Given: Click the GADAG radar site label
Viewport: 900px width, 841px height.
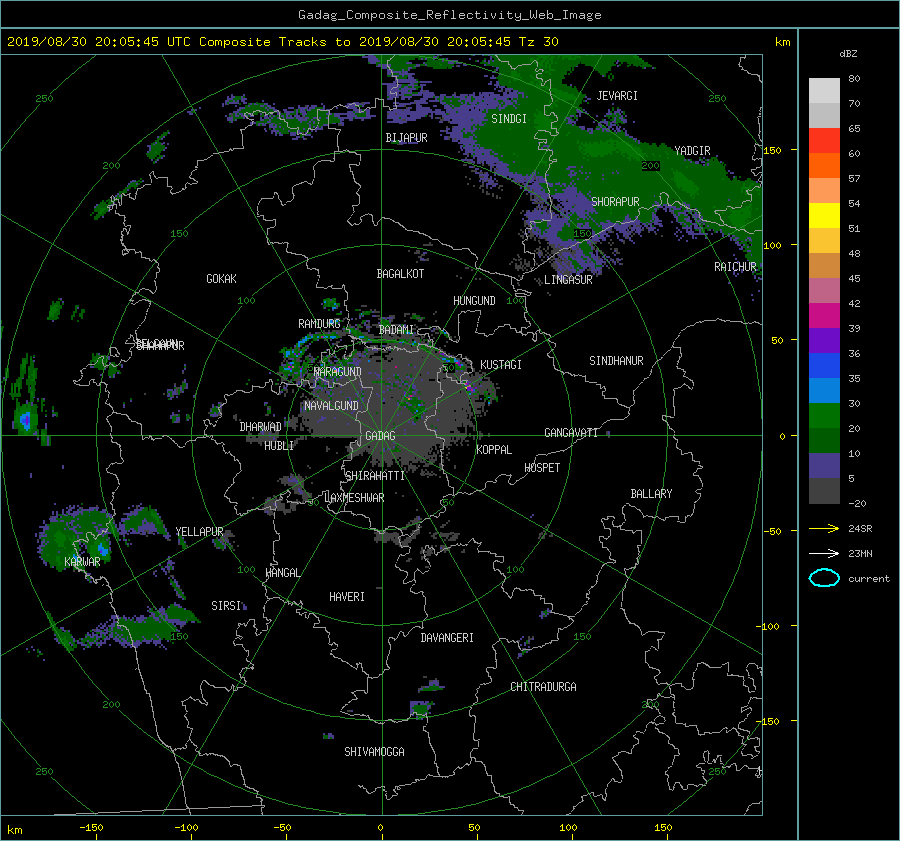Looking at the screenshot, I should pyautogui.click(x=380, y=436).
